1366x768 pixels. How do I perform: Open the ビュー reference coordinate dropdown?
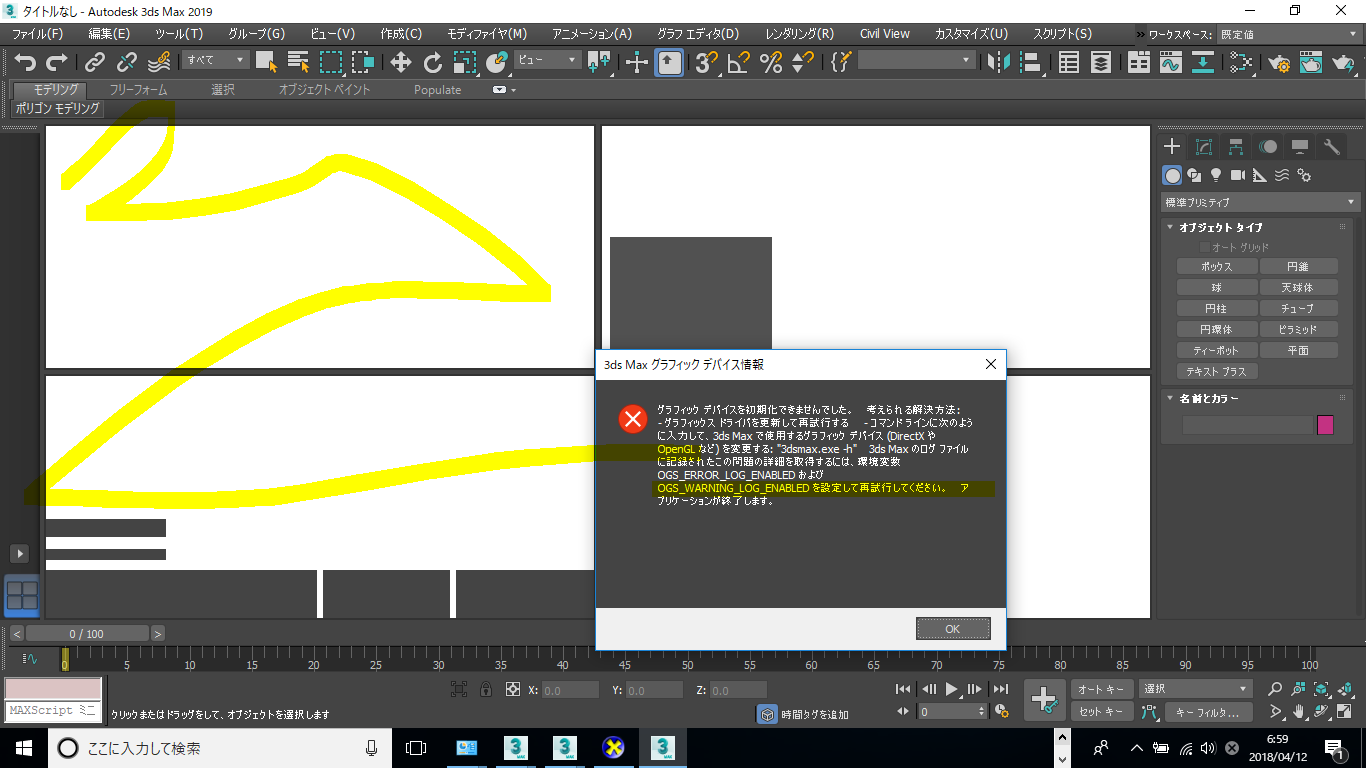point(547,60)
